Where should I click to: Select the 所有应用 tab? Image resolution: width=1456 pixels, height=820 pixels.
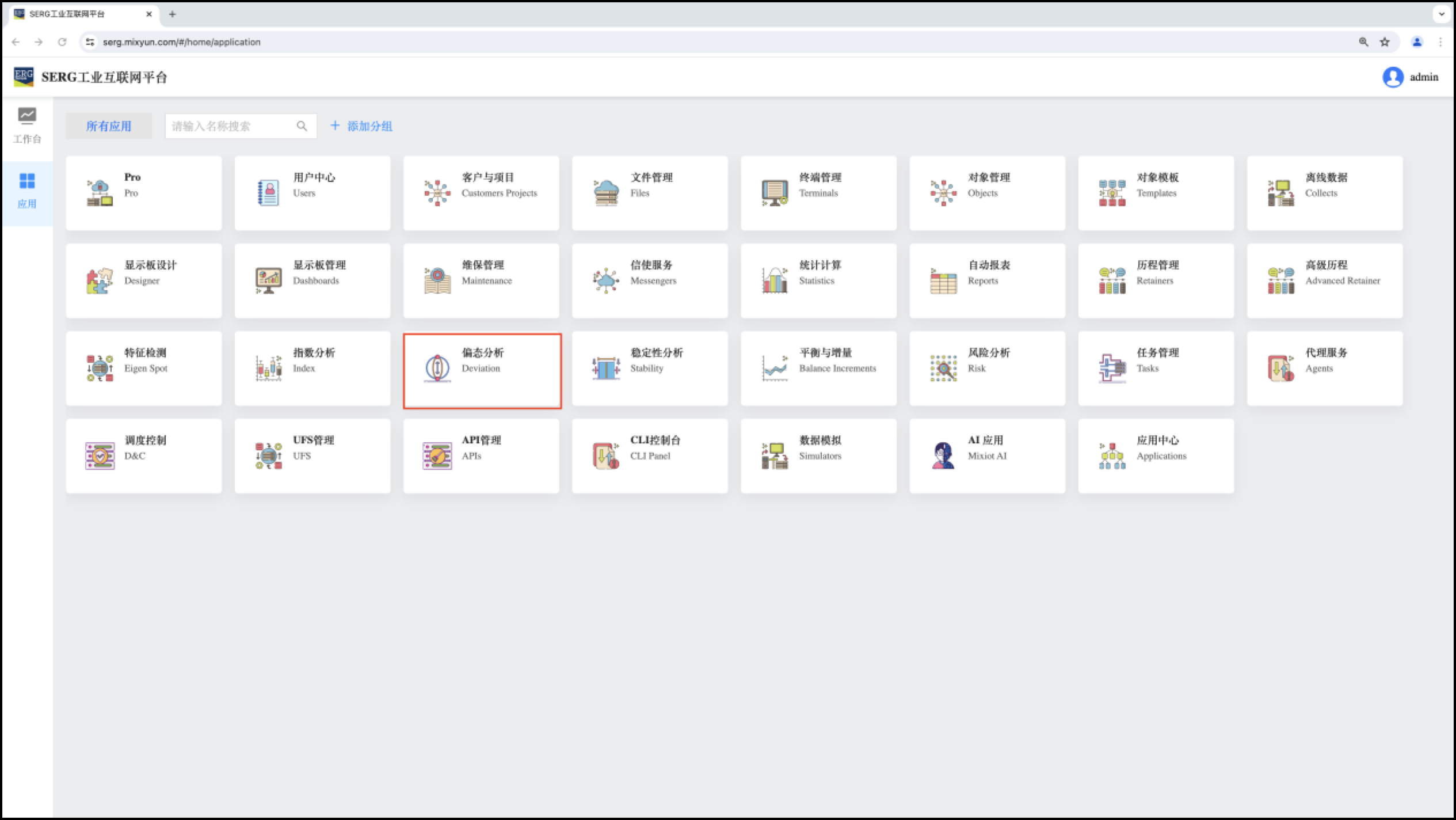(x=109, y=126)
